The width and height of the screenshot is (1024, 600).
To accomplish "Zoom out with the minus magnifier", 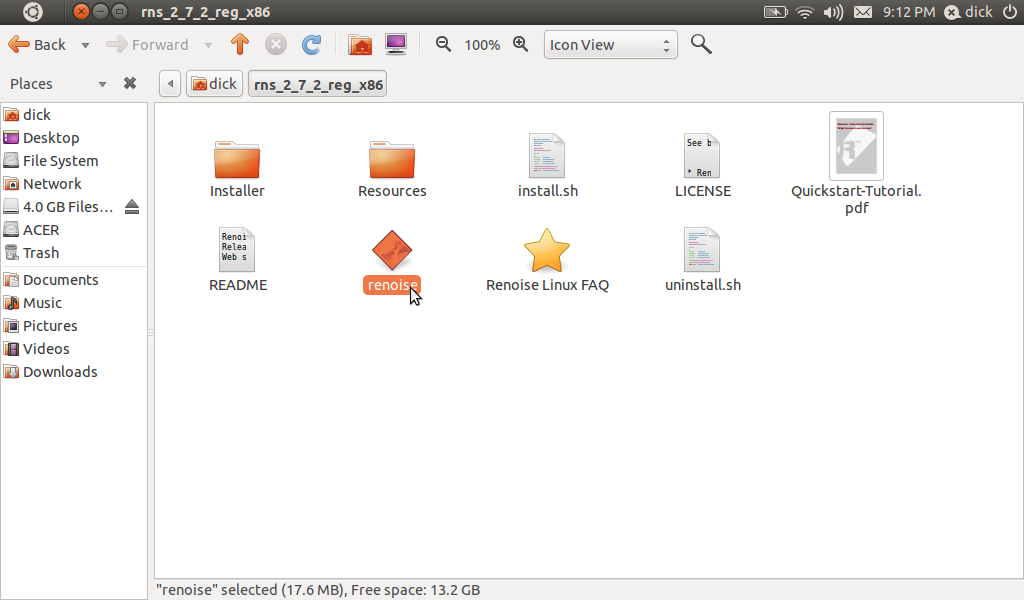I will tap(443, 44).
